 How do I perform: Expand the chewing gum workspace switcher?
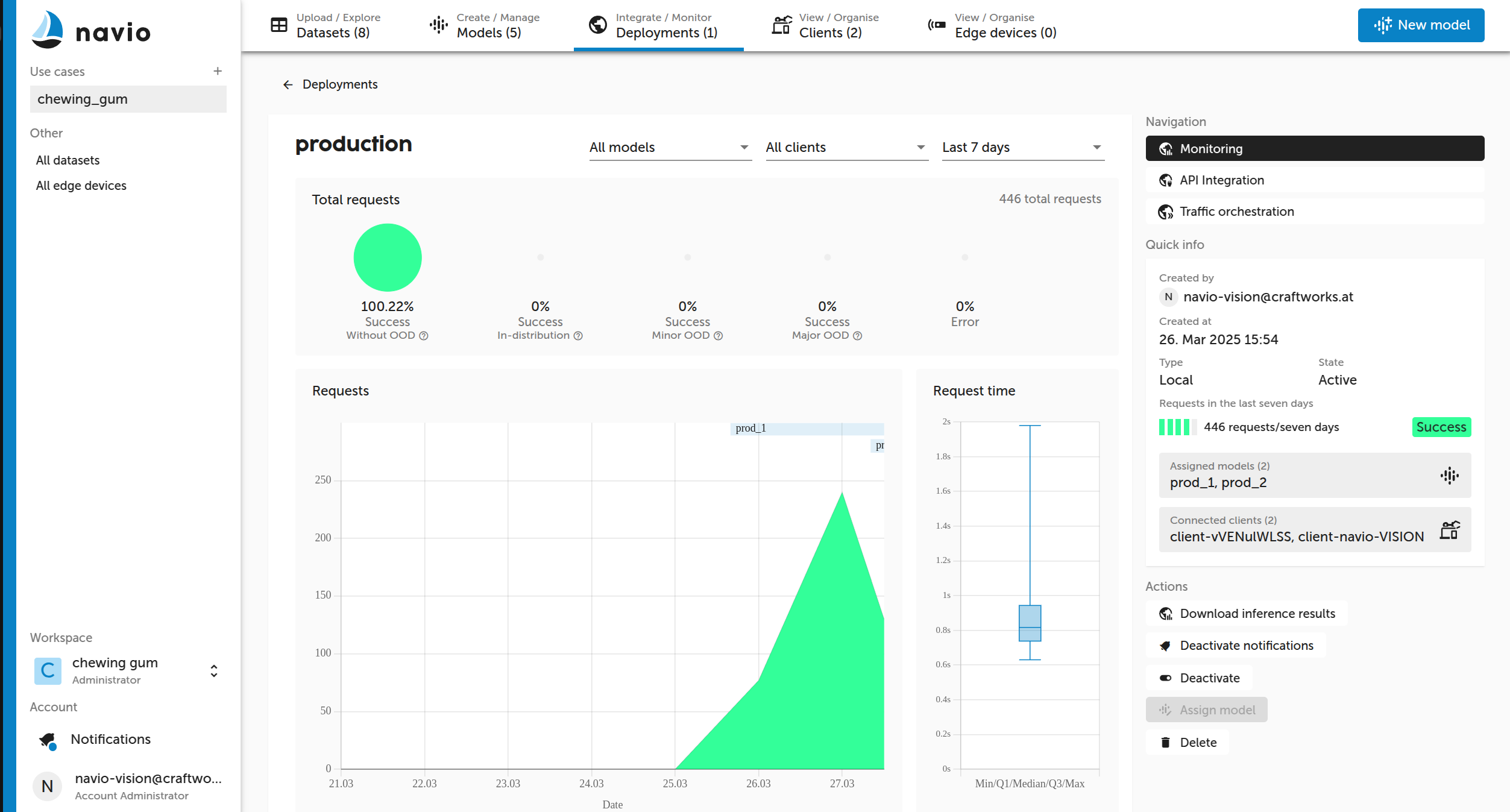[213, 671]
